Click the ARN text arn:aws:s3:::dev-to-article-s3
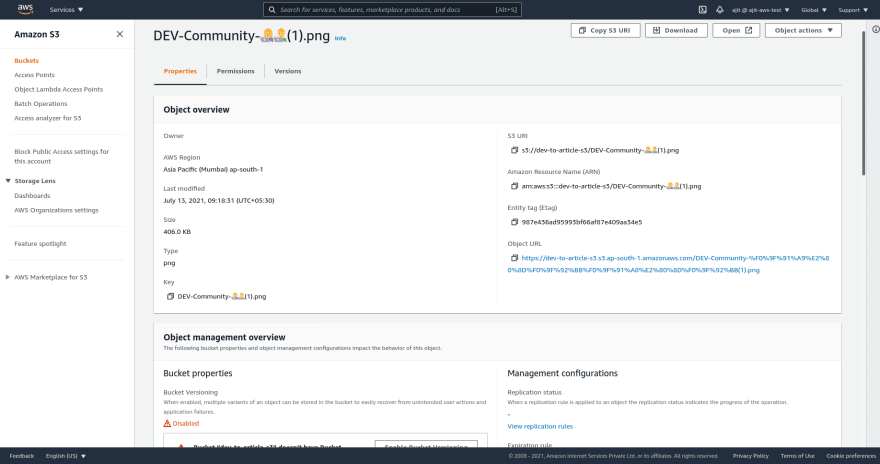Viewport: 880px width, 464px height. tap(611, 186)
